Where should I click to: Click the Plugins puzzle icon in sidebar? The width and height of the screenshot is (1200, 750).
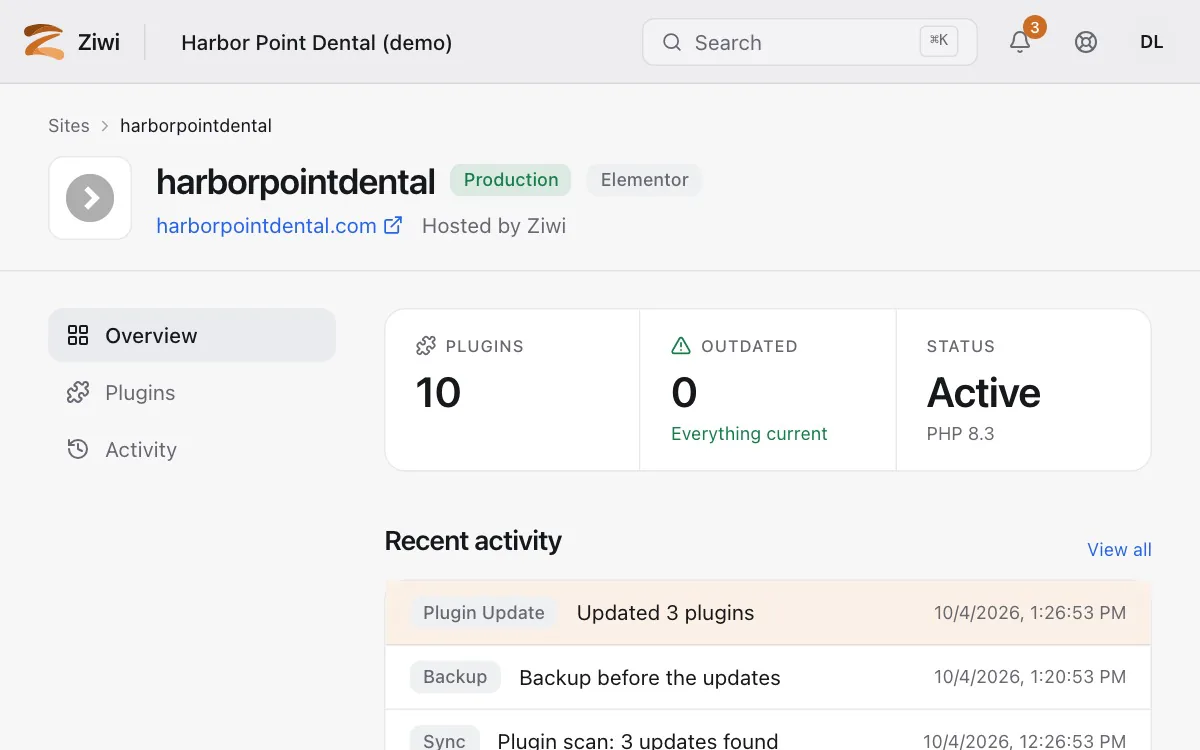[x=78, y=392]
